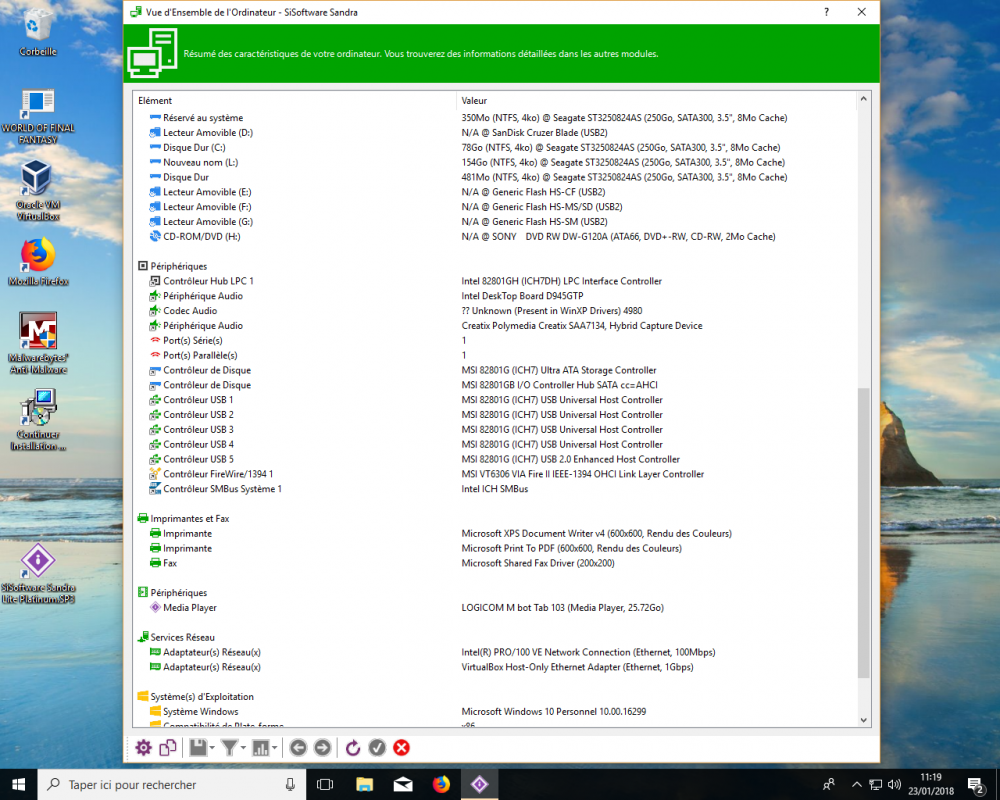Open the options gear in Sandra toolbar
The image size is (1000, 800).
tap(143, 747)
